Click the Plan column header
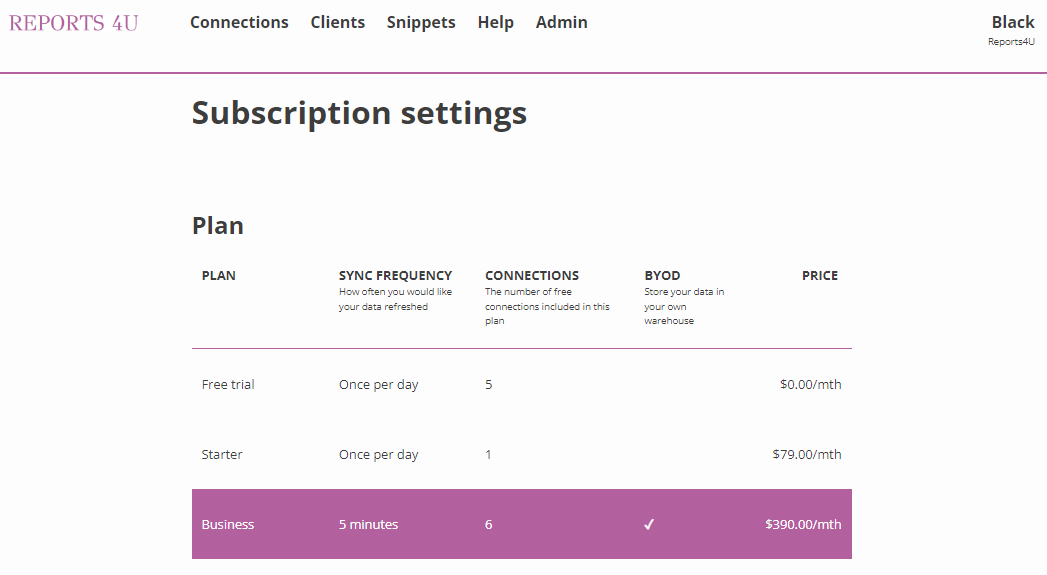 219,275
